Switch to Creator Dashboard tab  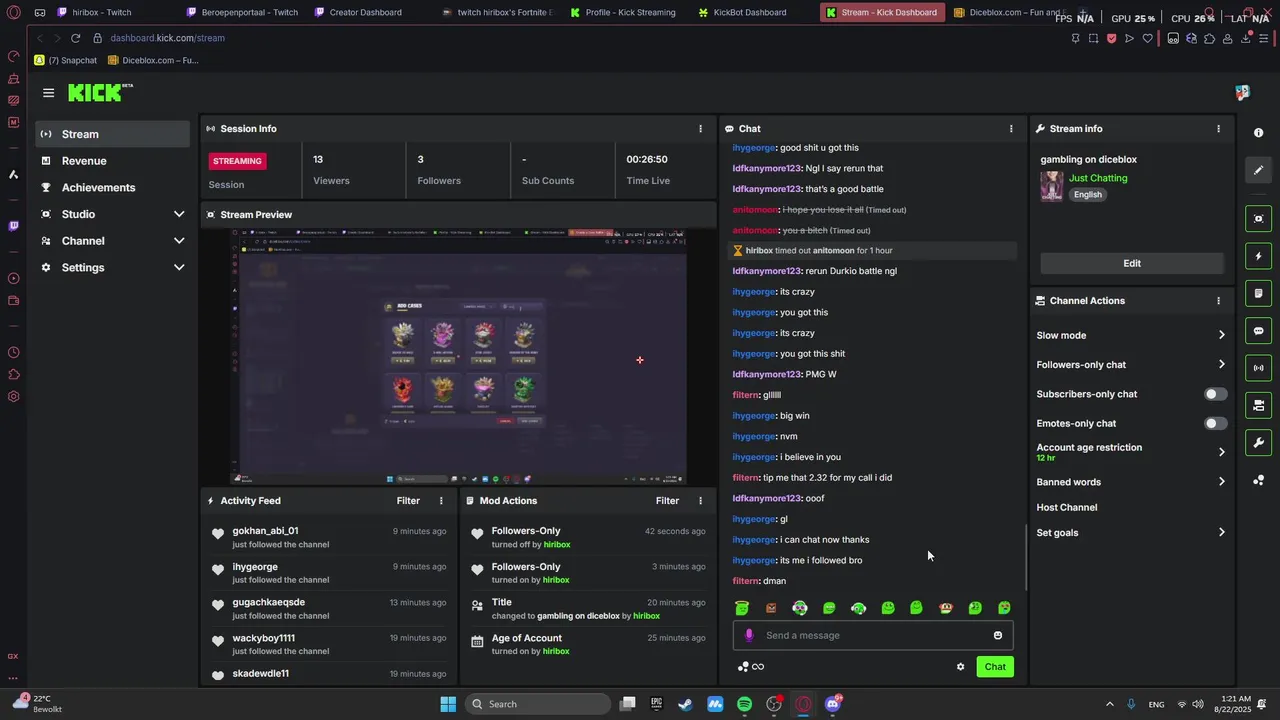coord(365,13)
